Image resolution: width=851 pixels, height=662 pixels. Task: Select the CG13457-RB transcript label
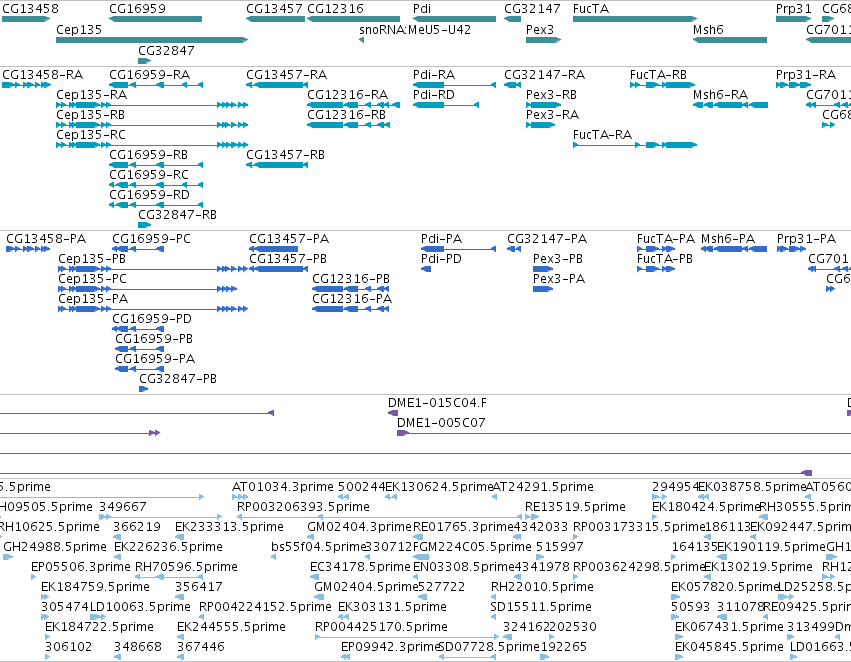click(285, 155)
